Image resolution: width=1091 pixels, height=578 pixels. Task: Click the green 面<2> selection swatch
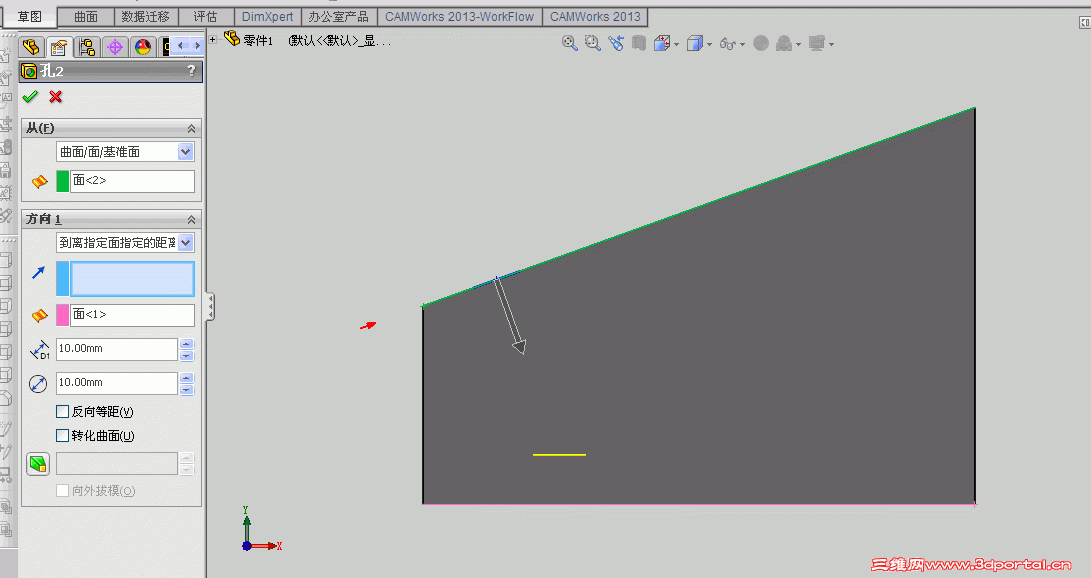[x=63, y=181]
